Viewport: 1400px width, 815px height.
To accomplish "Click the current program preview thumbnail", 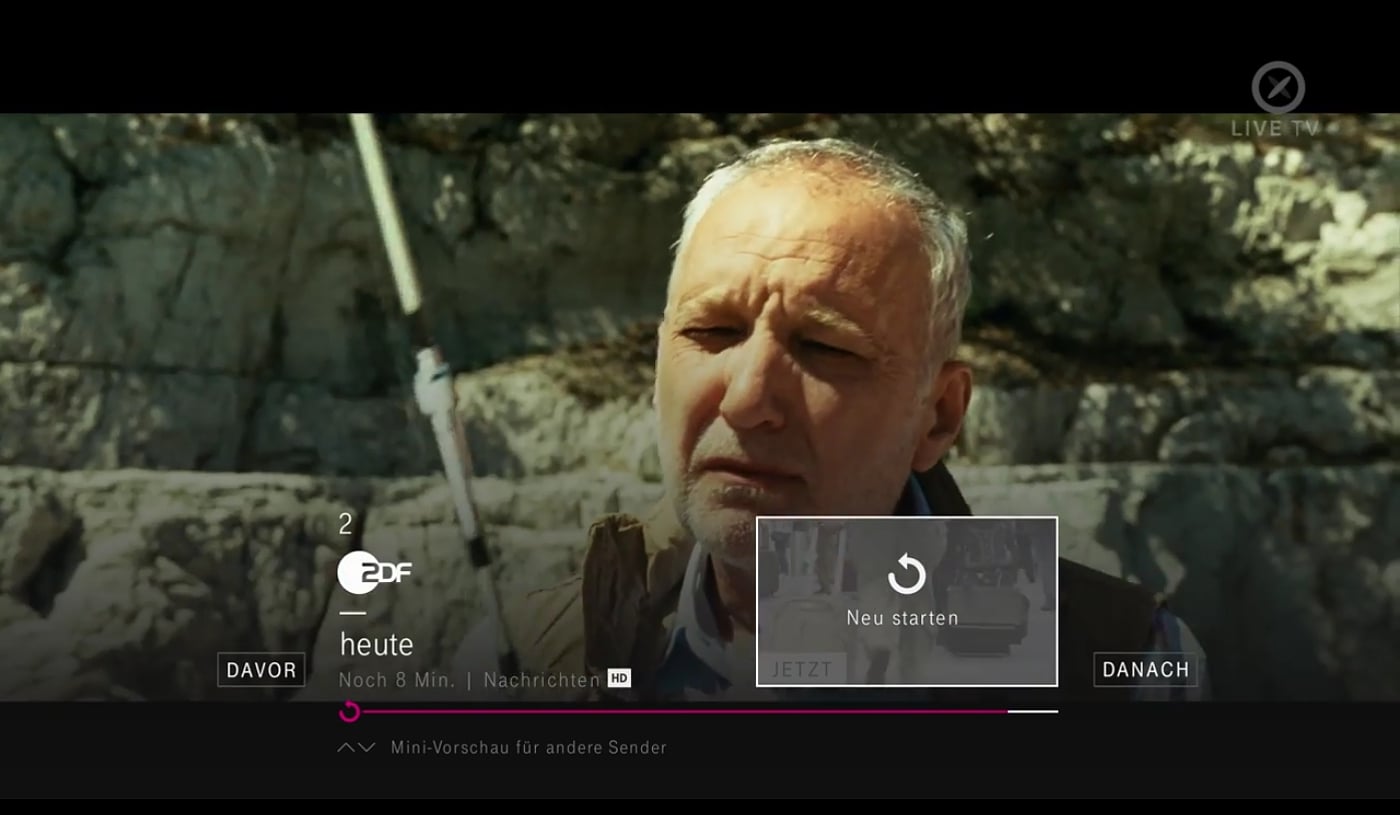I will (906, 601).
